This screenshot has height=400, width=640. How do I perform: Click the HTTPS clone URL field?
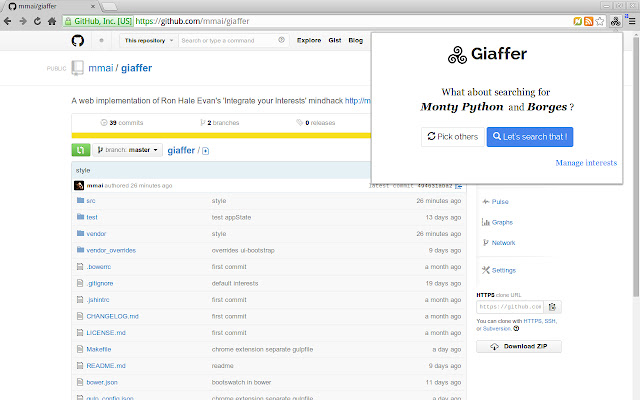point(510,307)
